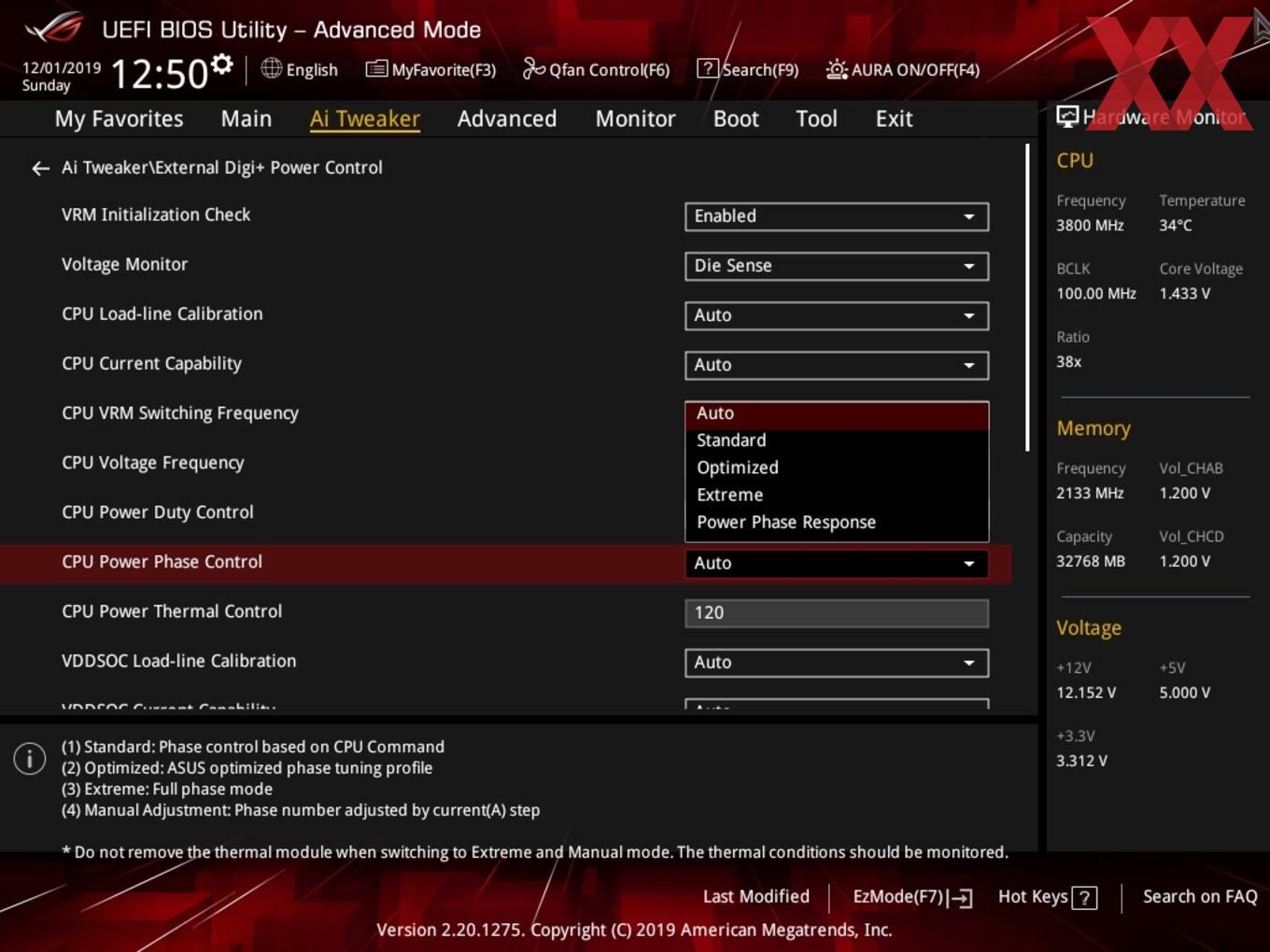The width and height of the screenshot is (1270, 952).
Task: Click the 2133 MHz memory frequency value
Action: tap(1090, 494)
